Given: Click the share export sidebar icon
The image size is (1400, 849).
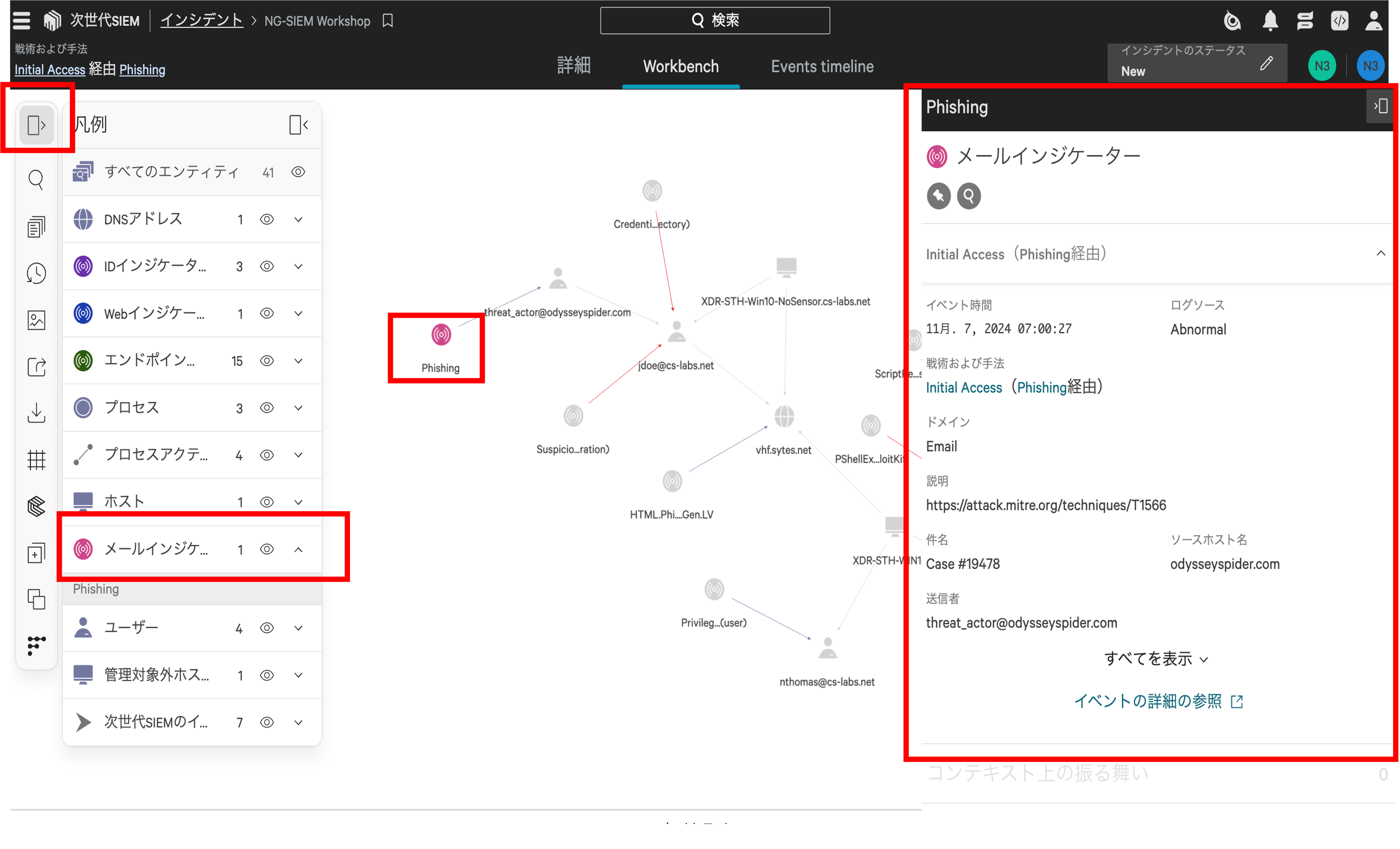Looking at the screenshot, I should click(36, 366).
